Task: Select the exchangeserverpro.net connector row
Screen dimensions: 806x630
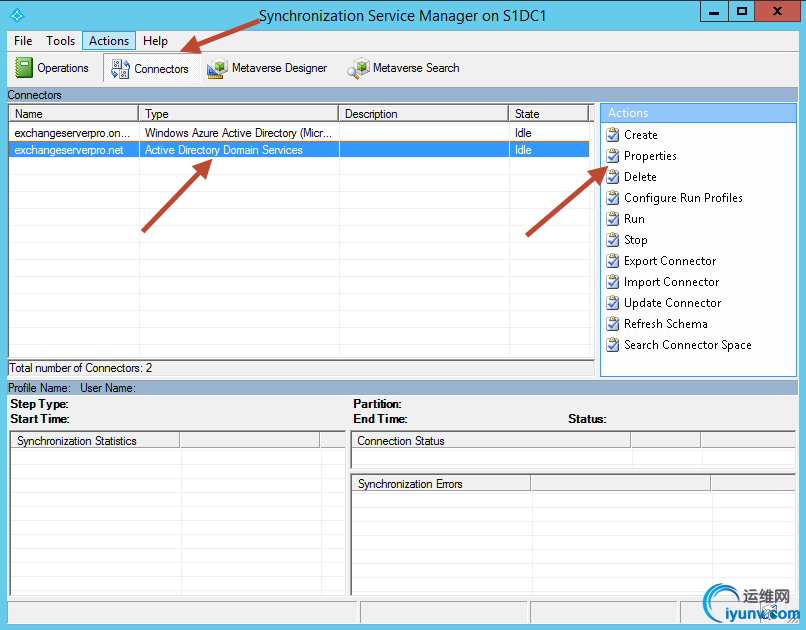Action: pos(299,150)
